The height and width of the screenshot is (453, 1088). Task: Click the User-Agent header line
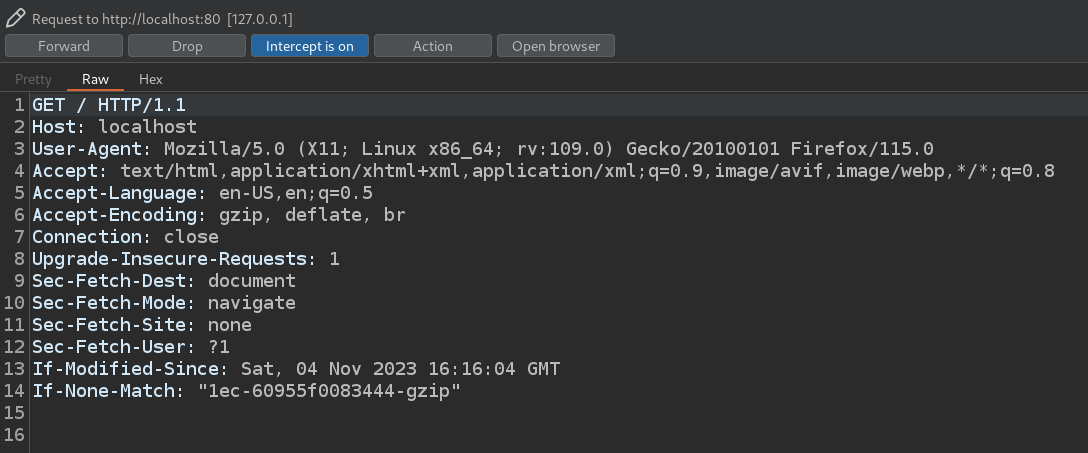(x=483, y=148)
